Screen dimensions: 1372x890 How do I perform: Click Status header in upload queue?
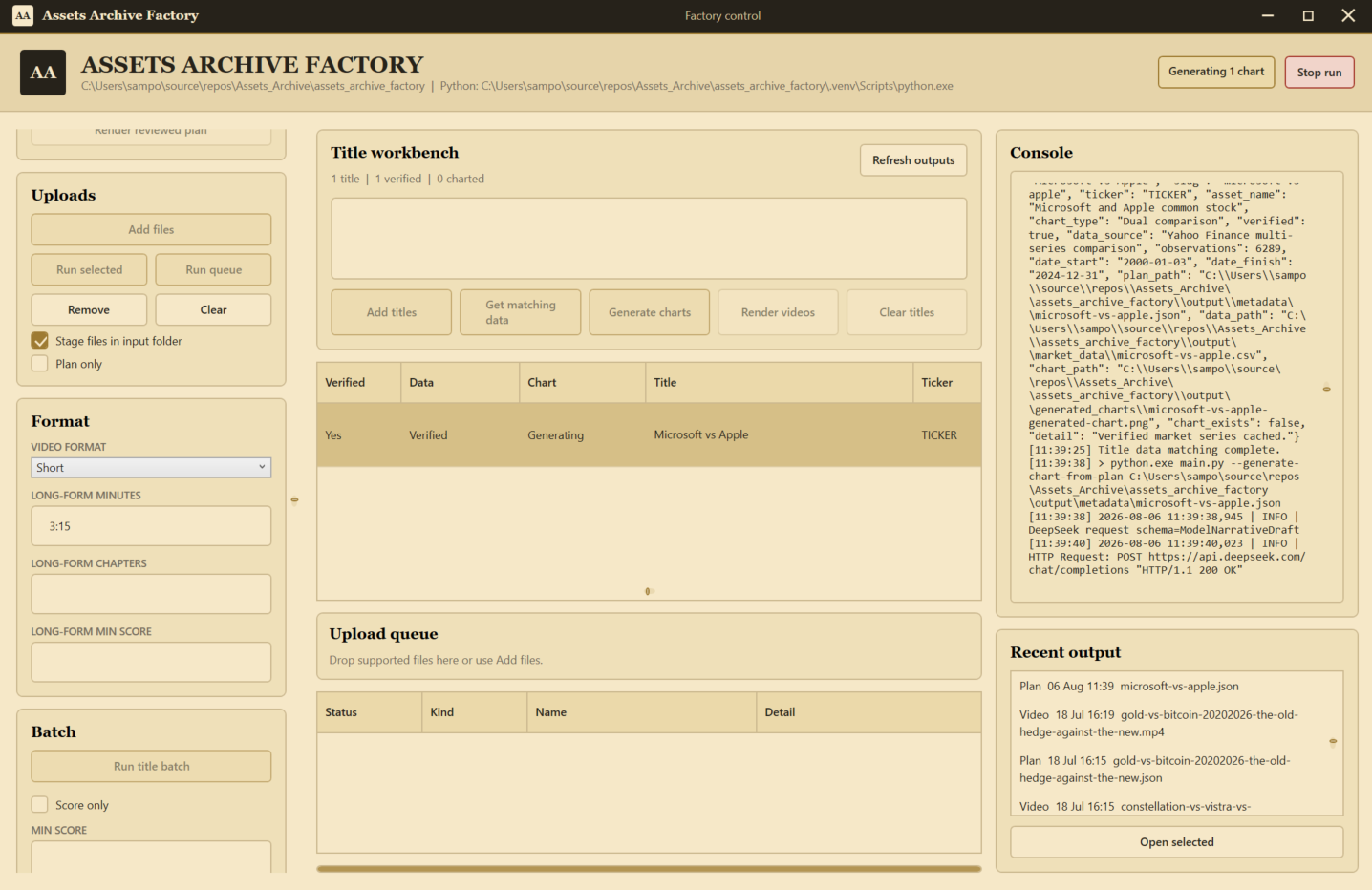[x=370, y=712]
